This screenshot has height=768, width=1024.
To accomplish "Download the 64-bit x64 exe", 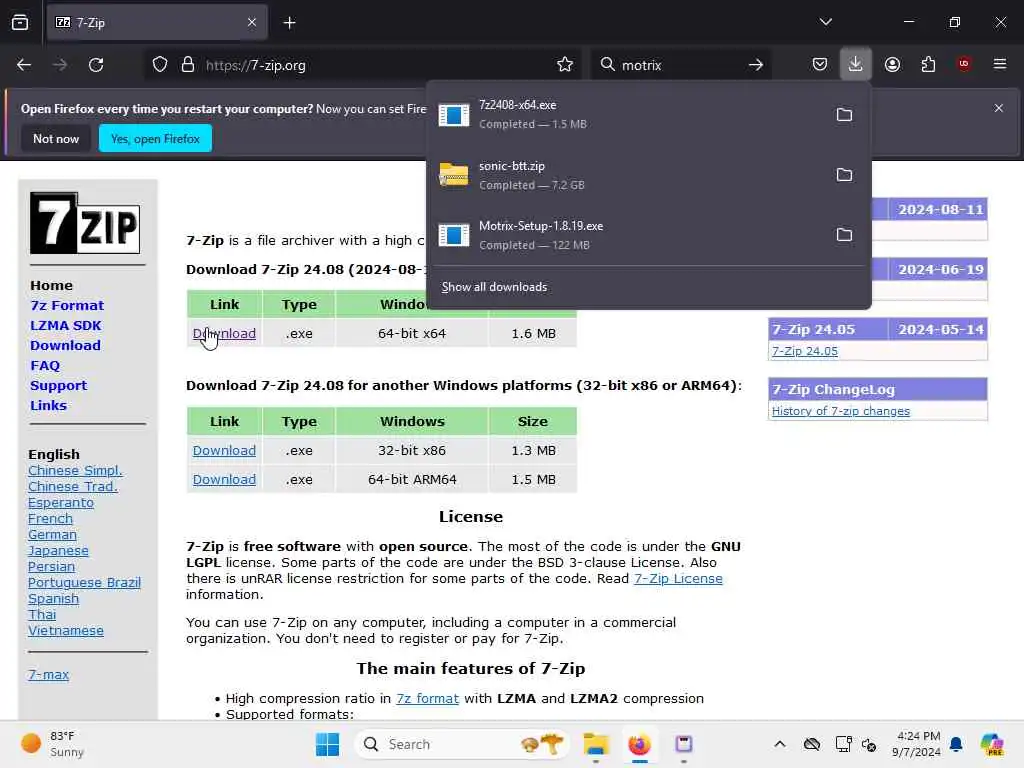I will (224, 334).
